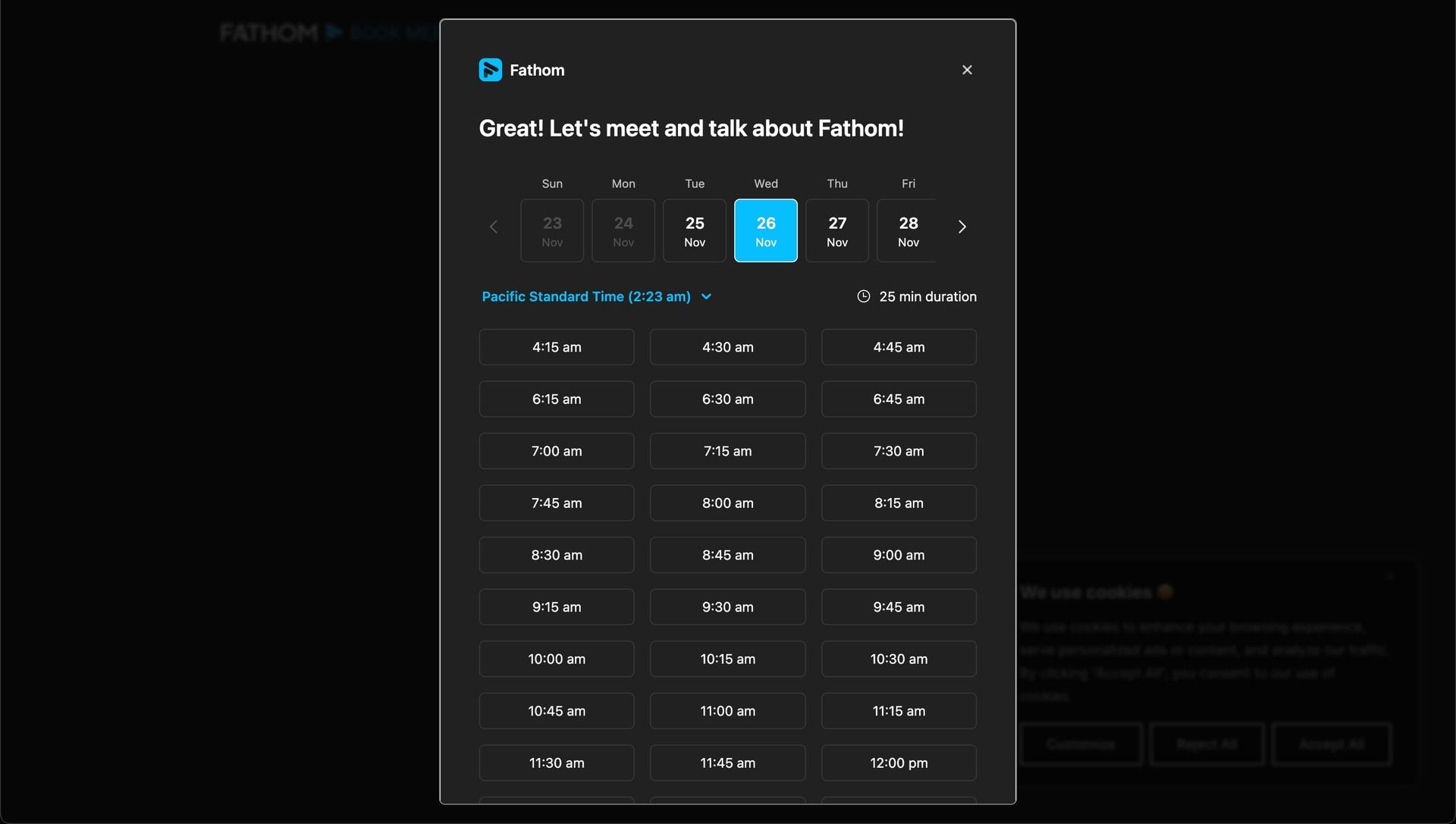Image resolution: width=1456 pixels, height=824 pixels.
Task: Click the 25 min duration label
Action: pyautogui.click(x=927, y=296)
